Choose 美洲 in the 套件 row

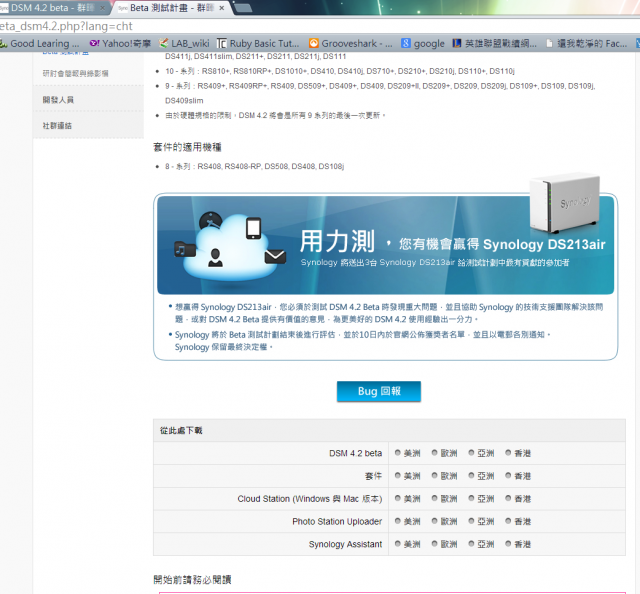coord(398,476)
